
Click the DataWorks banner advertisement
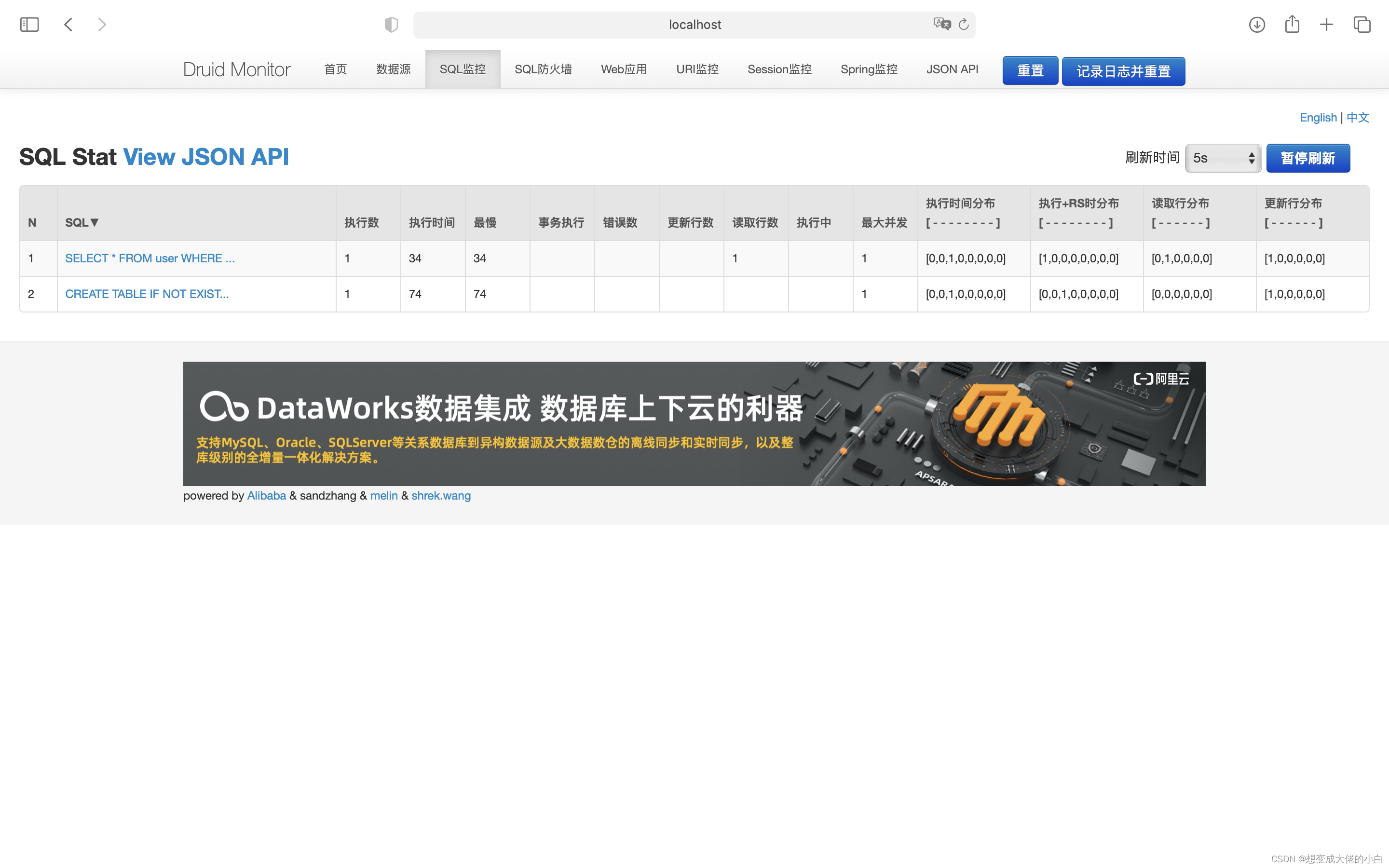click(694, 424)
